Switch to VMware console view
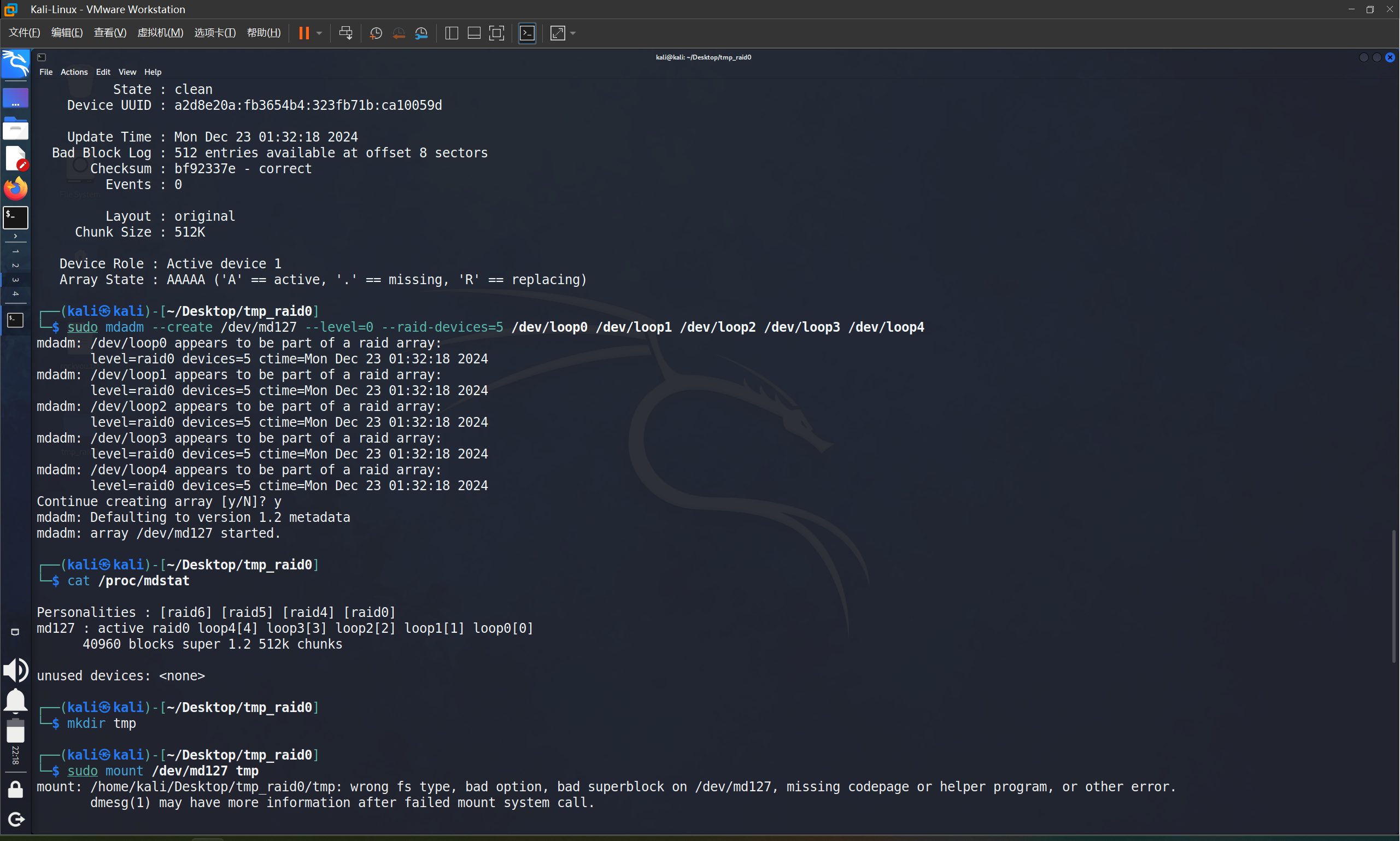The width and height of the screenshot is (1400, 841). 527,33
